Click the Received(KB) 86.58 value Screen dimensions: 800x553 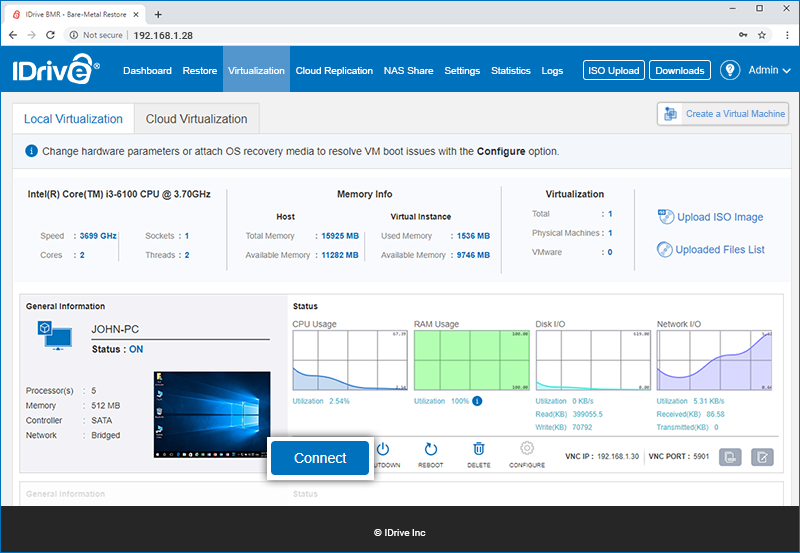[715, 414]
